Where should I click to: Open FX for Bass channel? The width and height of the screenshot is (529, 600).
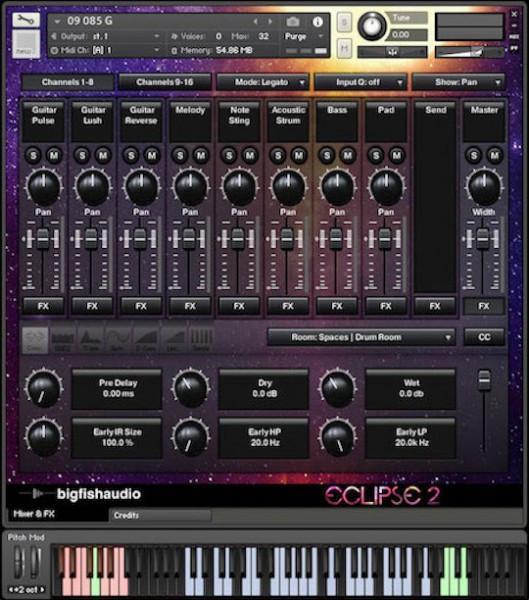click(x=337, y=306)
